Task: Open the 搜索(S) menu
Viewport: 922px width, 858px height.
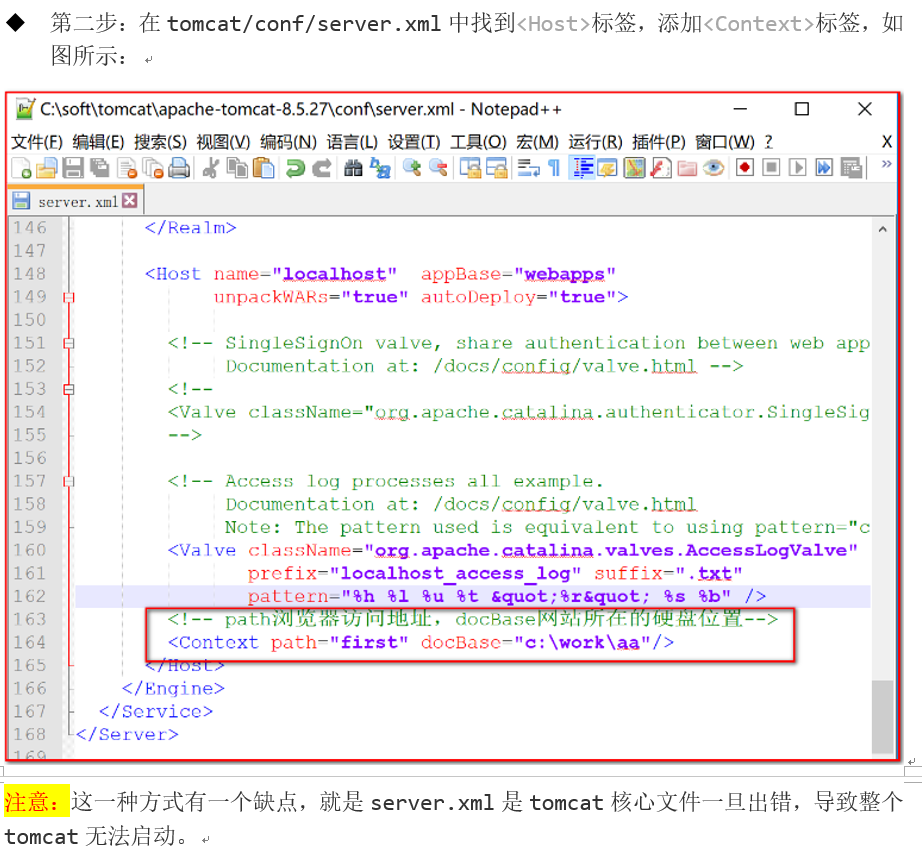Action: [x=161, y=142]
